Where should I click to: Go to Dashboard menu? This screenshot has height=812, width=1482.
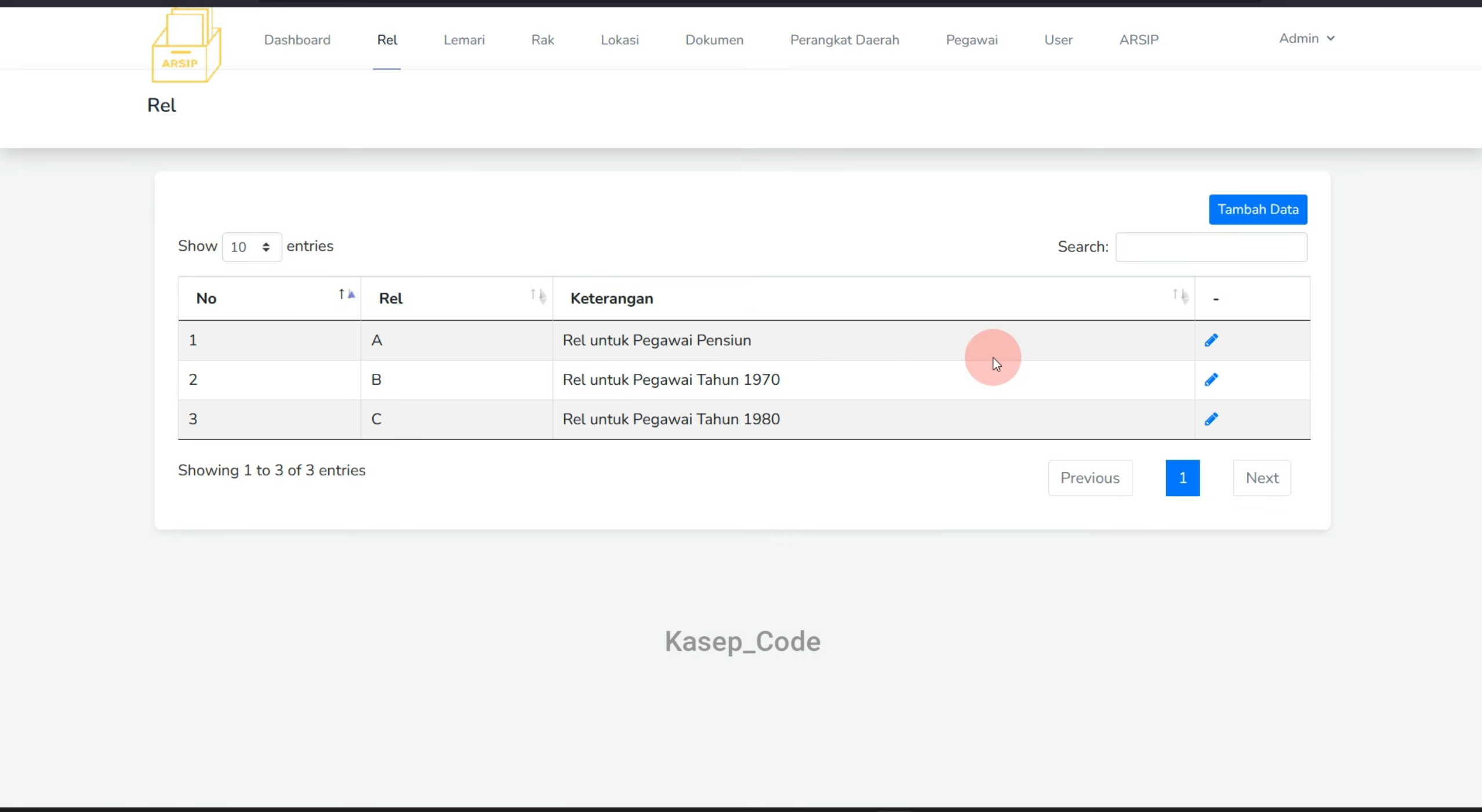pos(297,40)
